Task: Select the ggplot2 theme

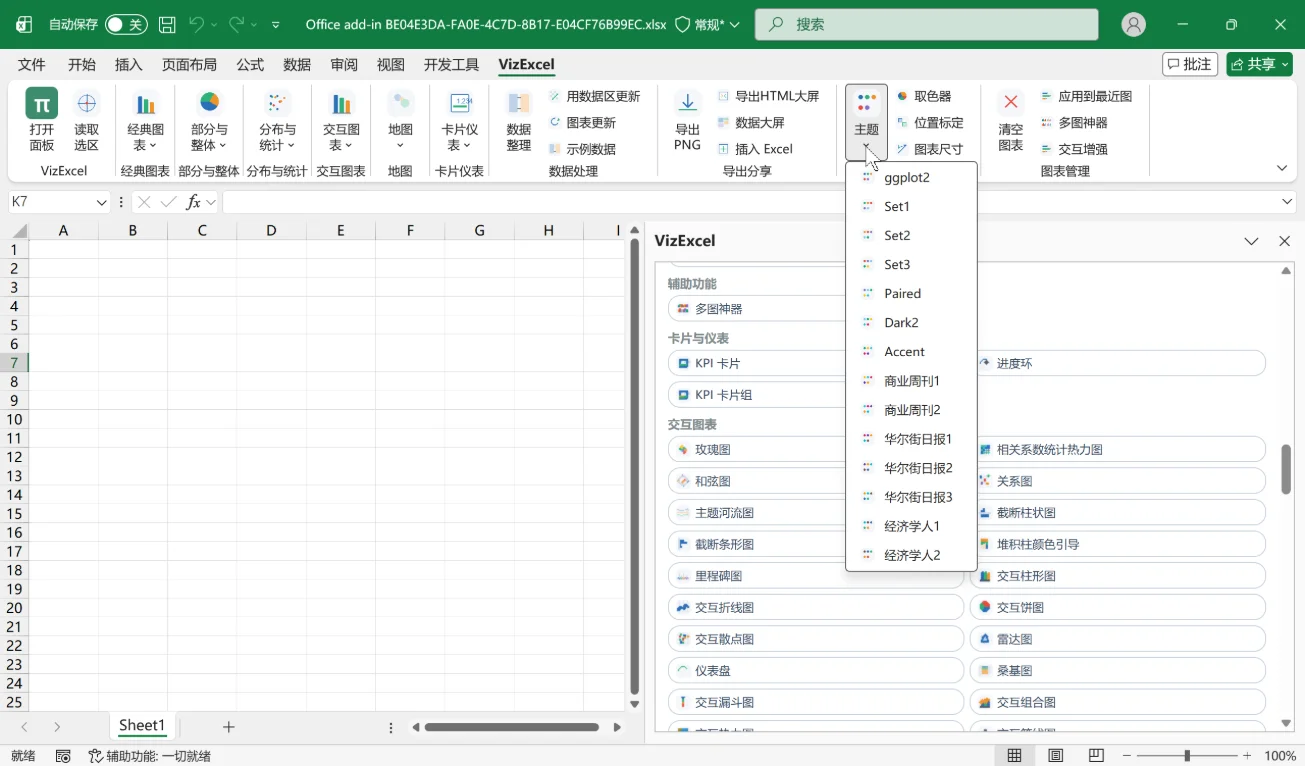Action: (911, 178)
